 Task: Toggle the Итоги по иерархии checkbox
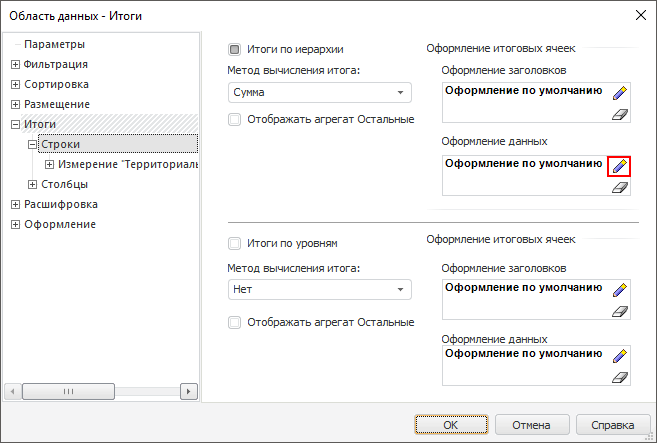235,48
